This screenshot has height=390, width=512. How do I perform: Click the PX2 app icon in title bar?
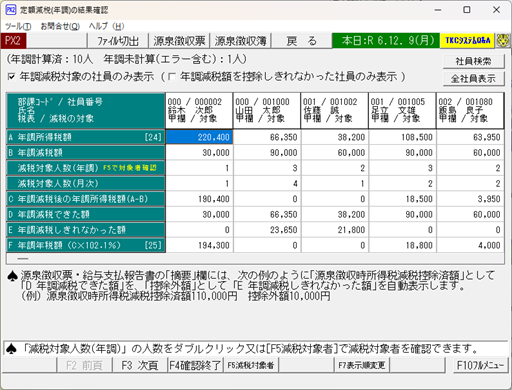point(11,10)
